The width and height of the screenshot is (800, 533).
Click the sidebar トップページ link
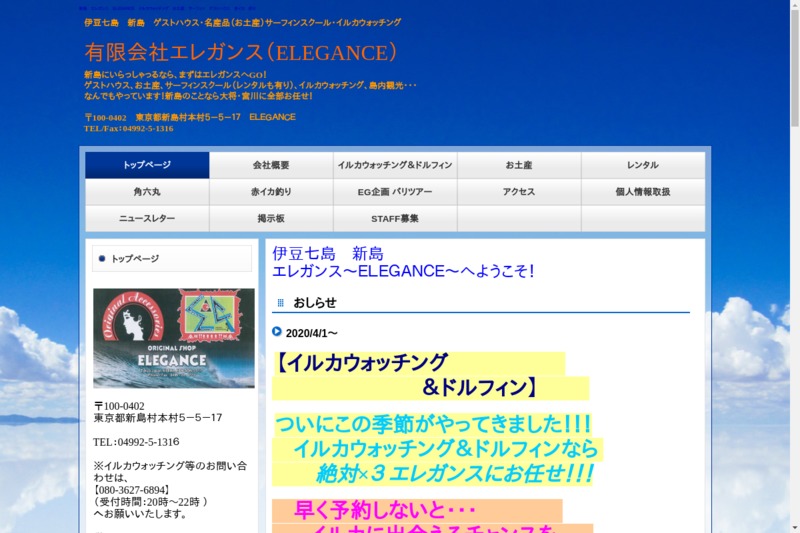pos(135,259)
